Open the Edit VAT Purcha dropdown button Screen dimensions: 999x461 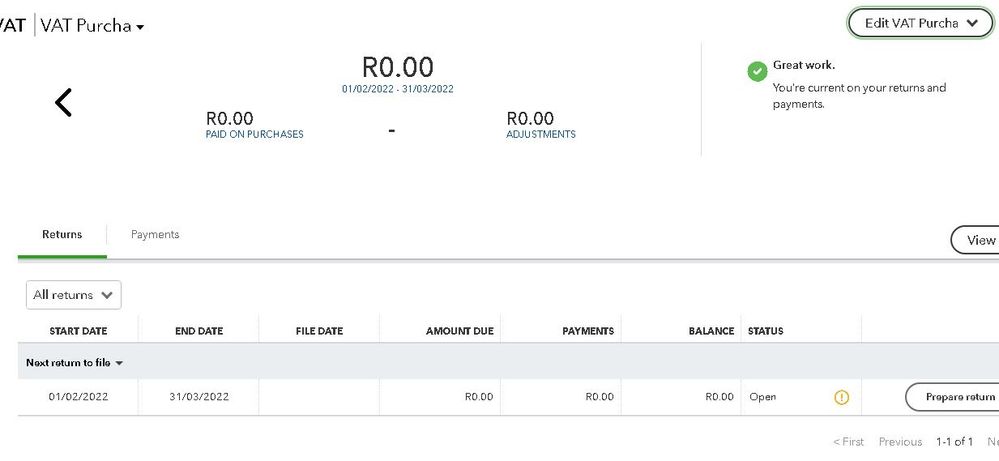click(x=919, y=24)
